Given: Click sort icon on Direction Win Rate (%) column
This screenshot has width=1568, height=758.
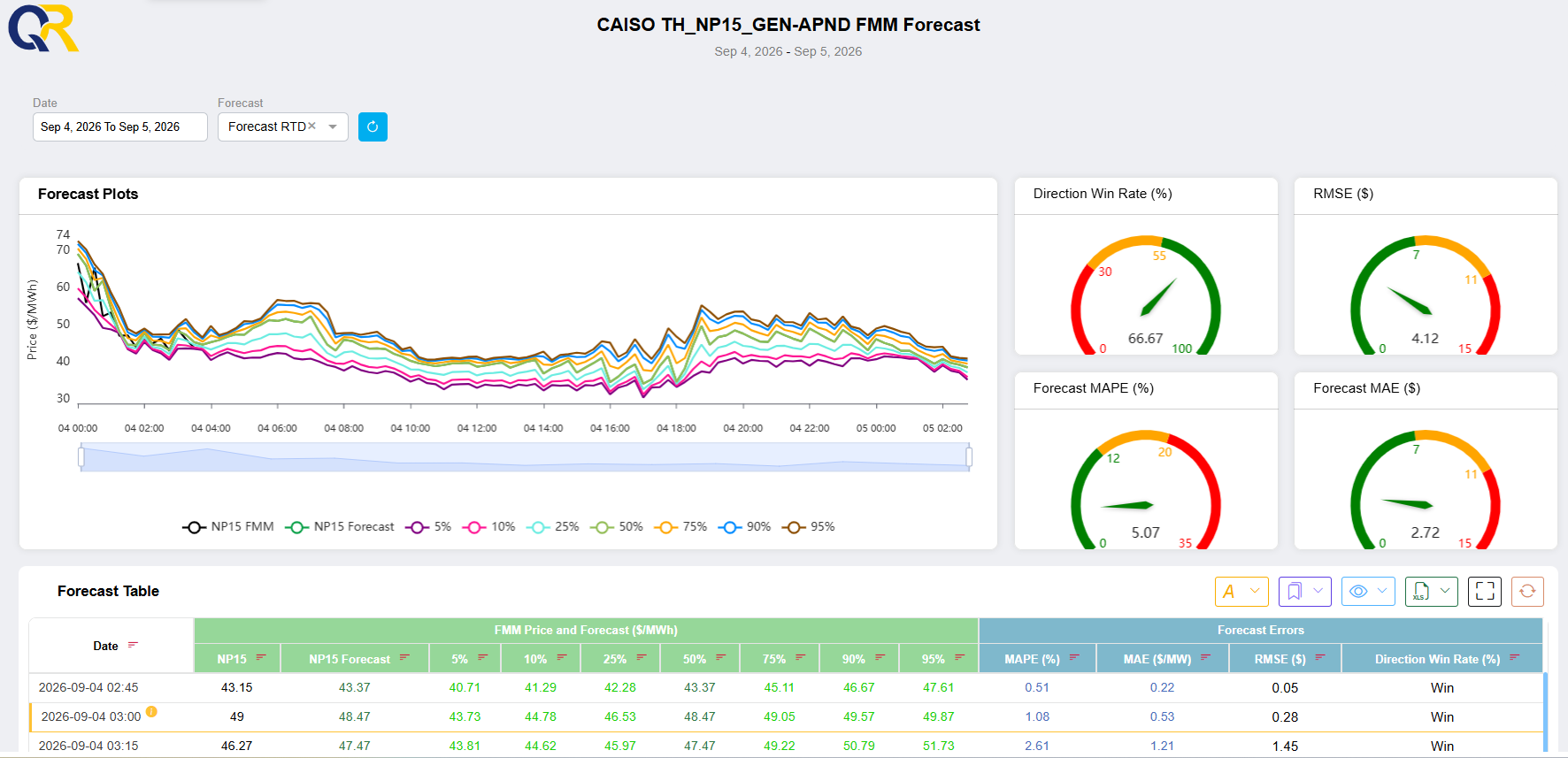Looking at the screenshot, I should tap(1514, 658).
